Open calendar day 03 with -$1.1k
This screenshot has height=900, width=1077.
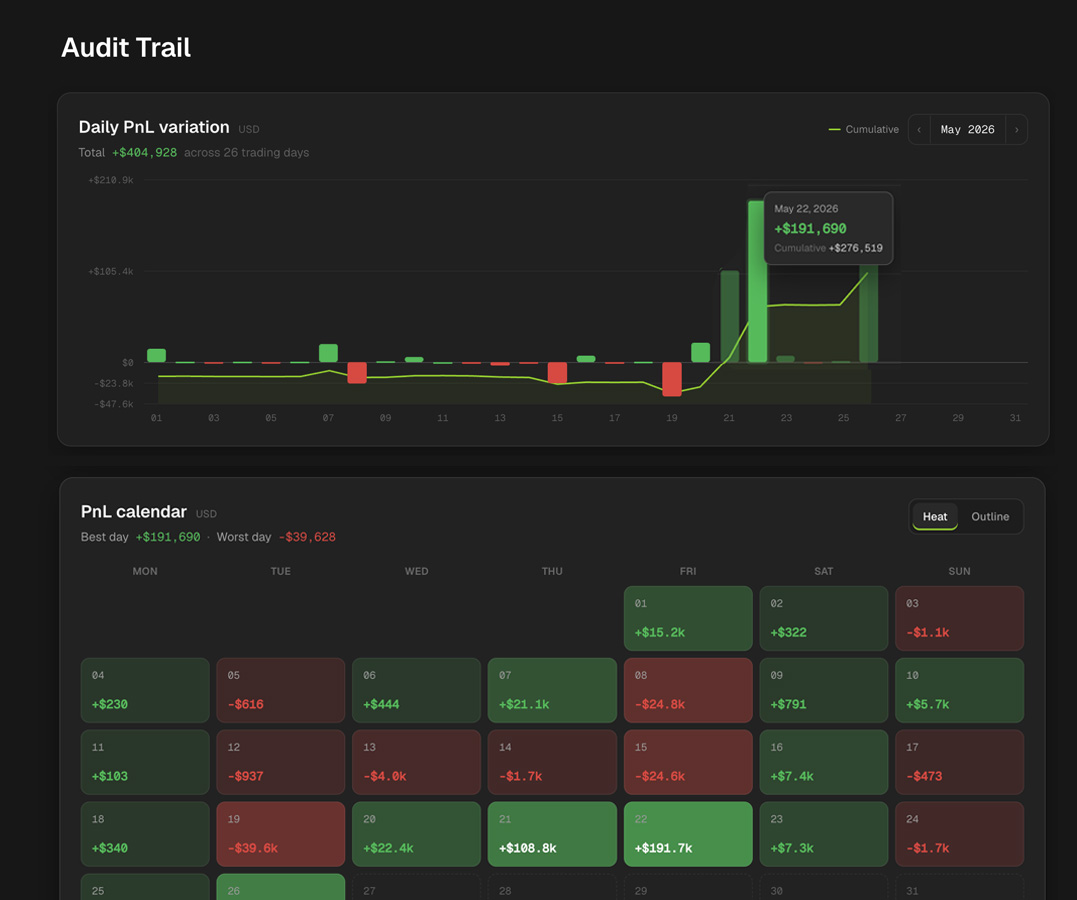[960, 618]
